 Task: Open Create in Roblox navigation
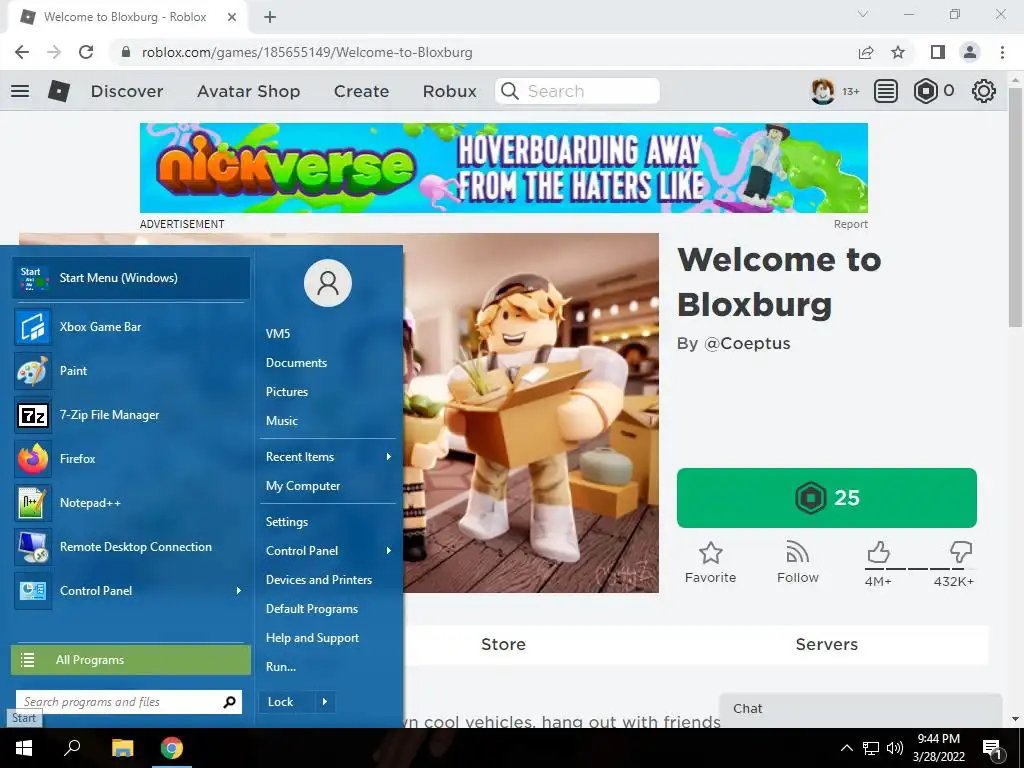362,91
